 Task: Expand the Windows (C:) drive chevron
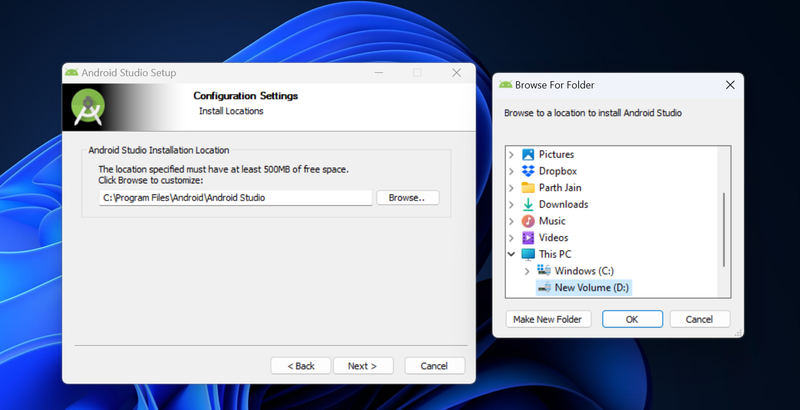tap(528, 271)
